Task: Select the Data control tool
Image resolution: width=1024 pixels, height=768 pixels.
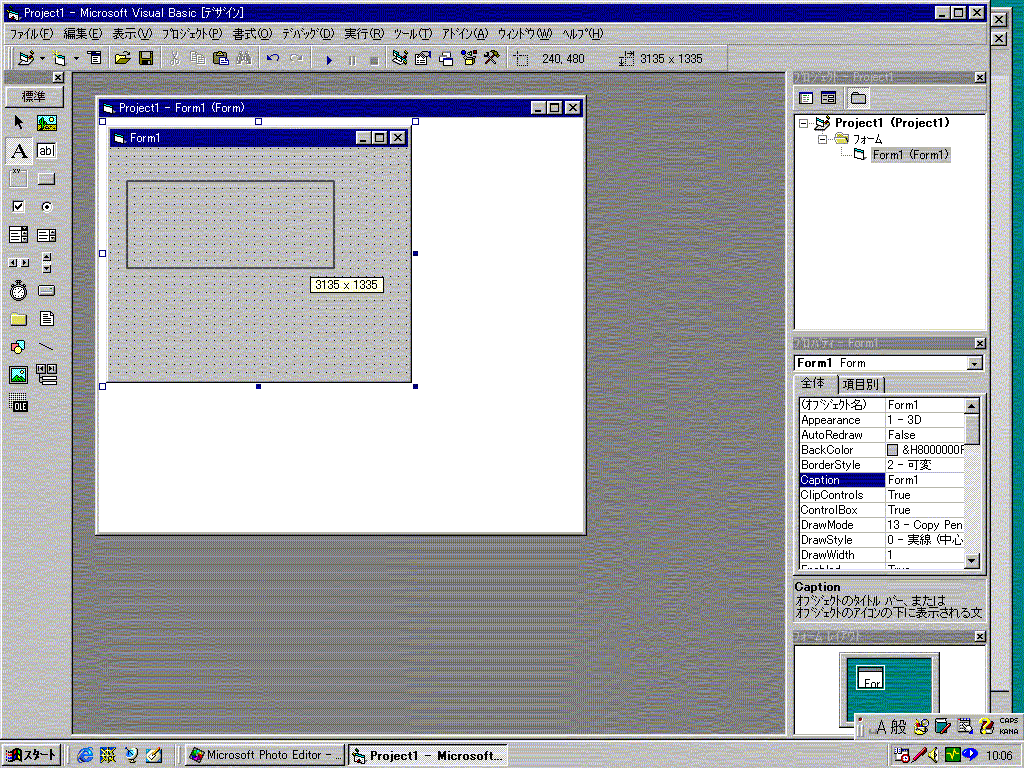Action: tap(46, 375)
